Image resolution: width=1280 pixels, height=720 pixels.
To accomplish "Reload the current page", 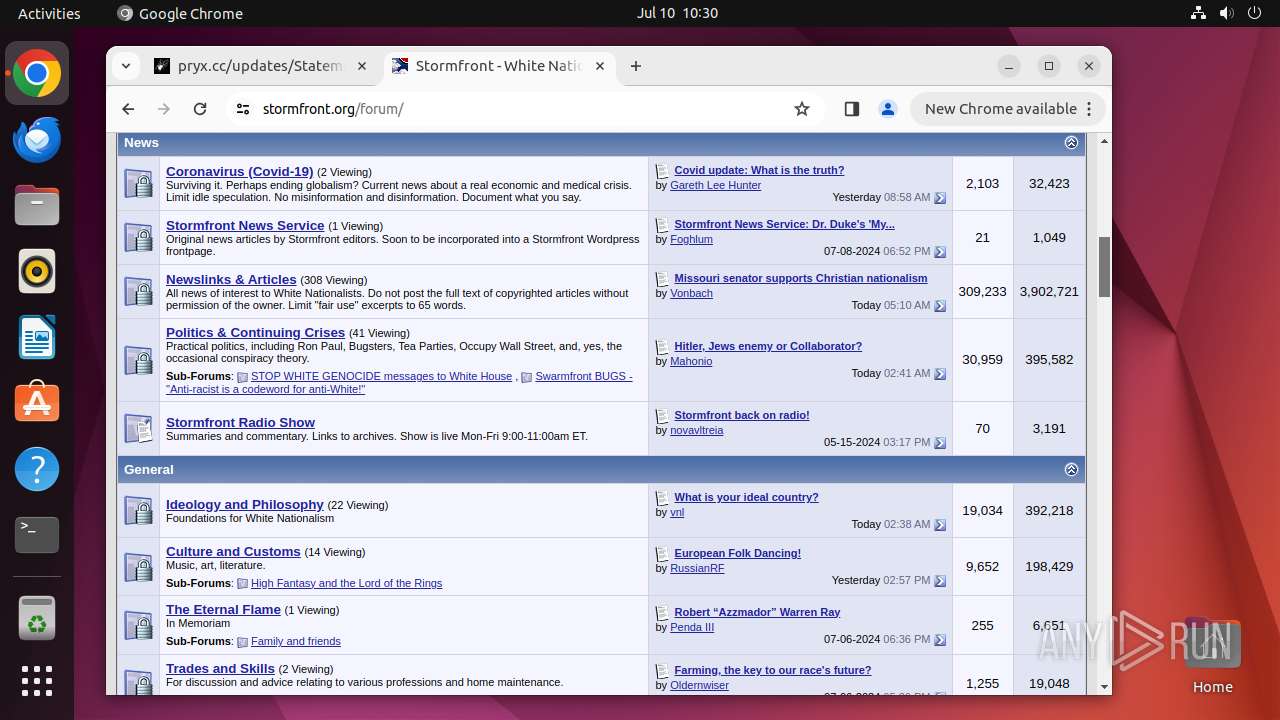I will pos(200,109).
